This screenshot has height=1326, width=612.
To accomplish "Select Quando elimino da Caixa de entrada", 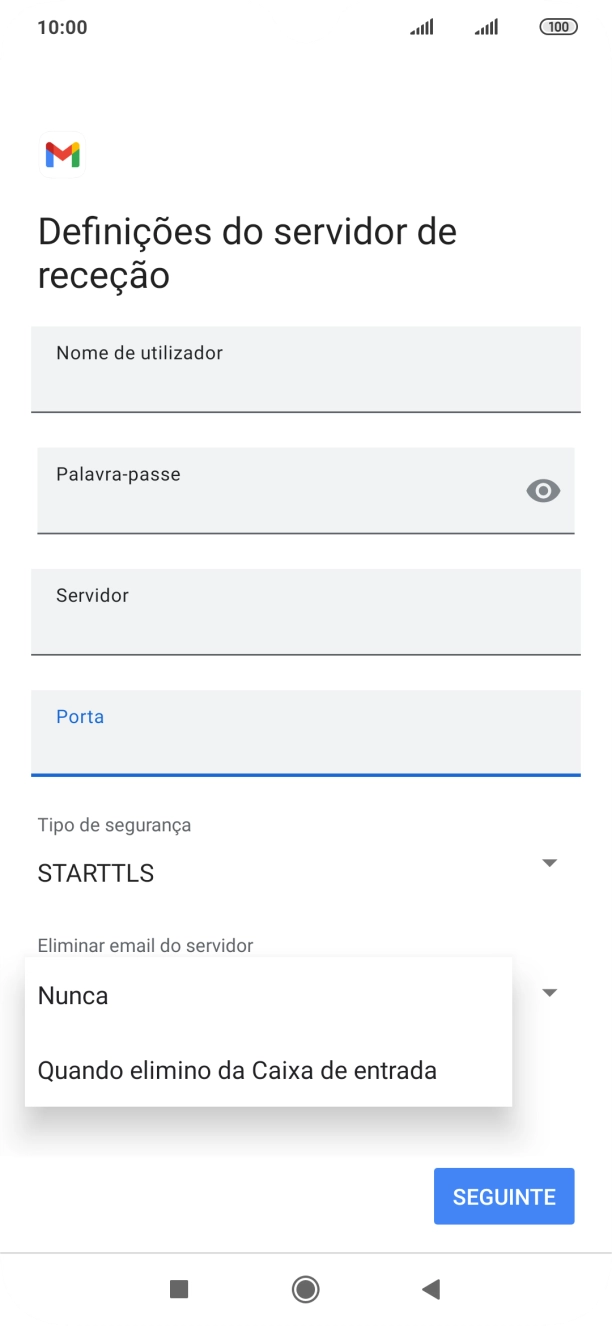I will [x=236, y=1070].
